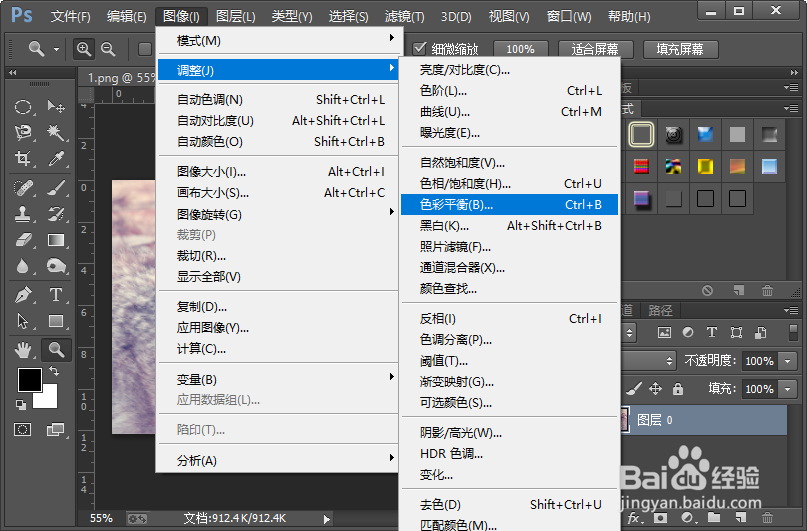Select the Hand tool

23,350
